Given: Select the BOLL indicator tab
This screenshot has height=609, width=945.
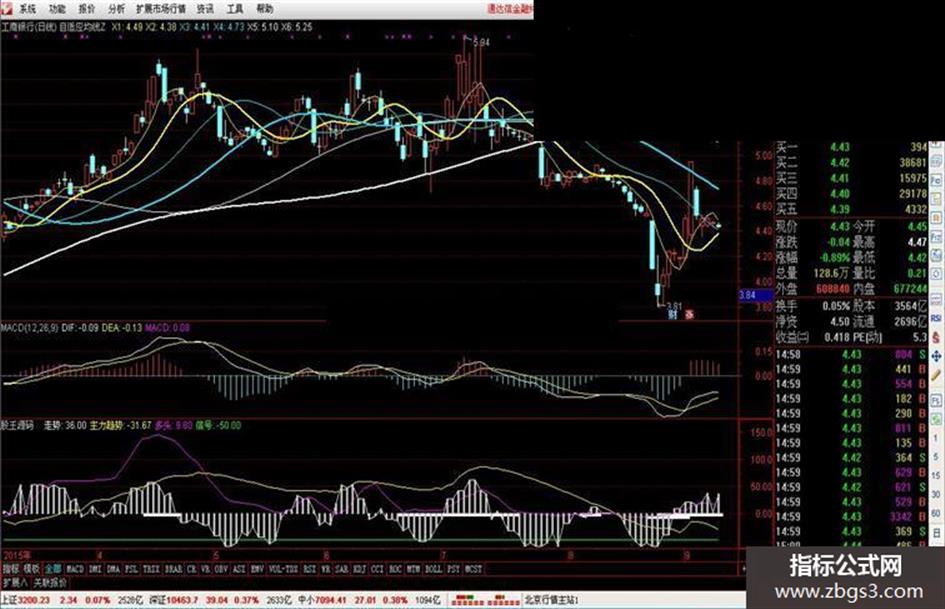Looking at the screenshot, I should [x=432, y=569].
